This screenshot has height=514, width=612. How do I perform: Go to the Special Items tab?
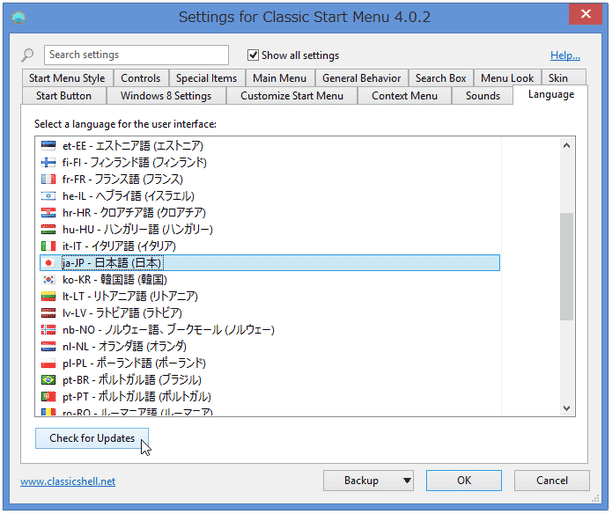[206, 78]
